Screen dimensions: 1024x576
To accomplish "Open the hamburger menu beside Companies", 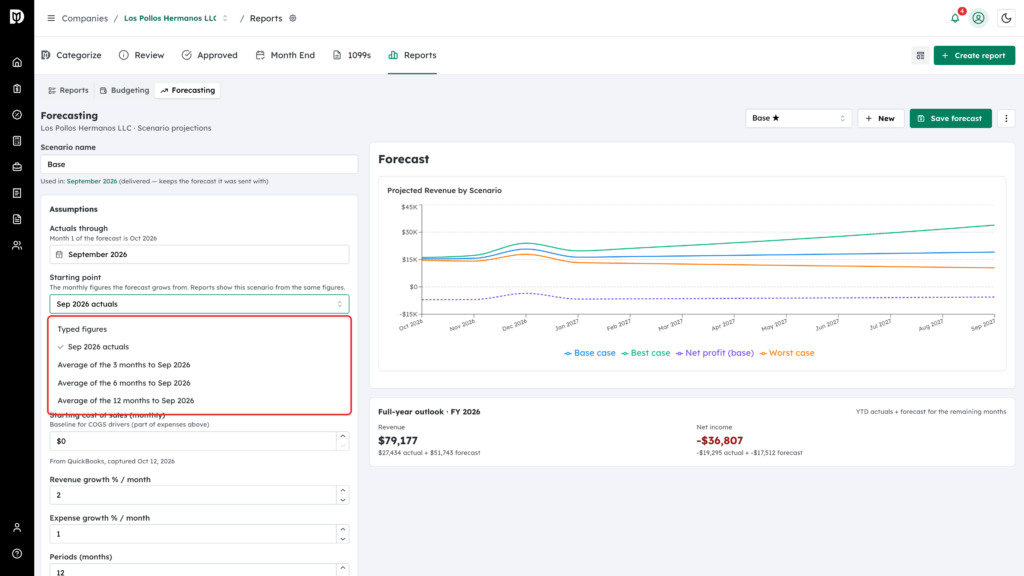I will tap(51, 18).
